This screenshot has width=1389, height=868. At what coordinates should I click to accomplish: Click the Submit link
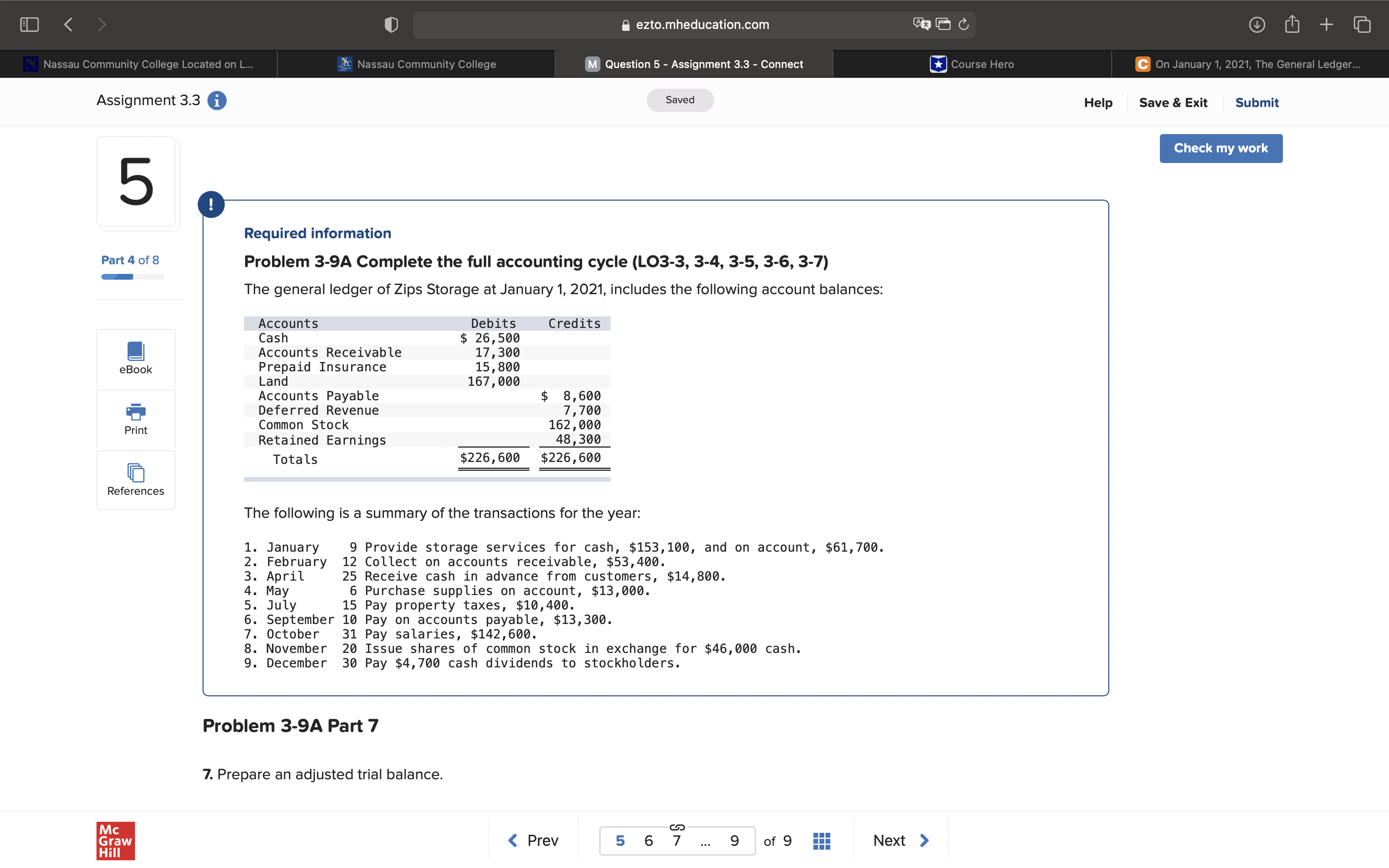1256,103
